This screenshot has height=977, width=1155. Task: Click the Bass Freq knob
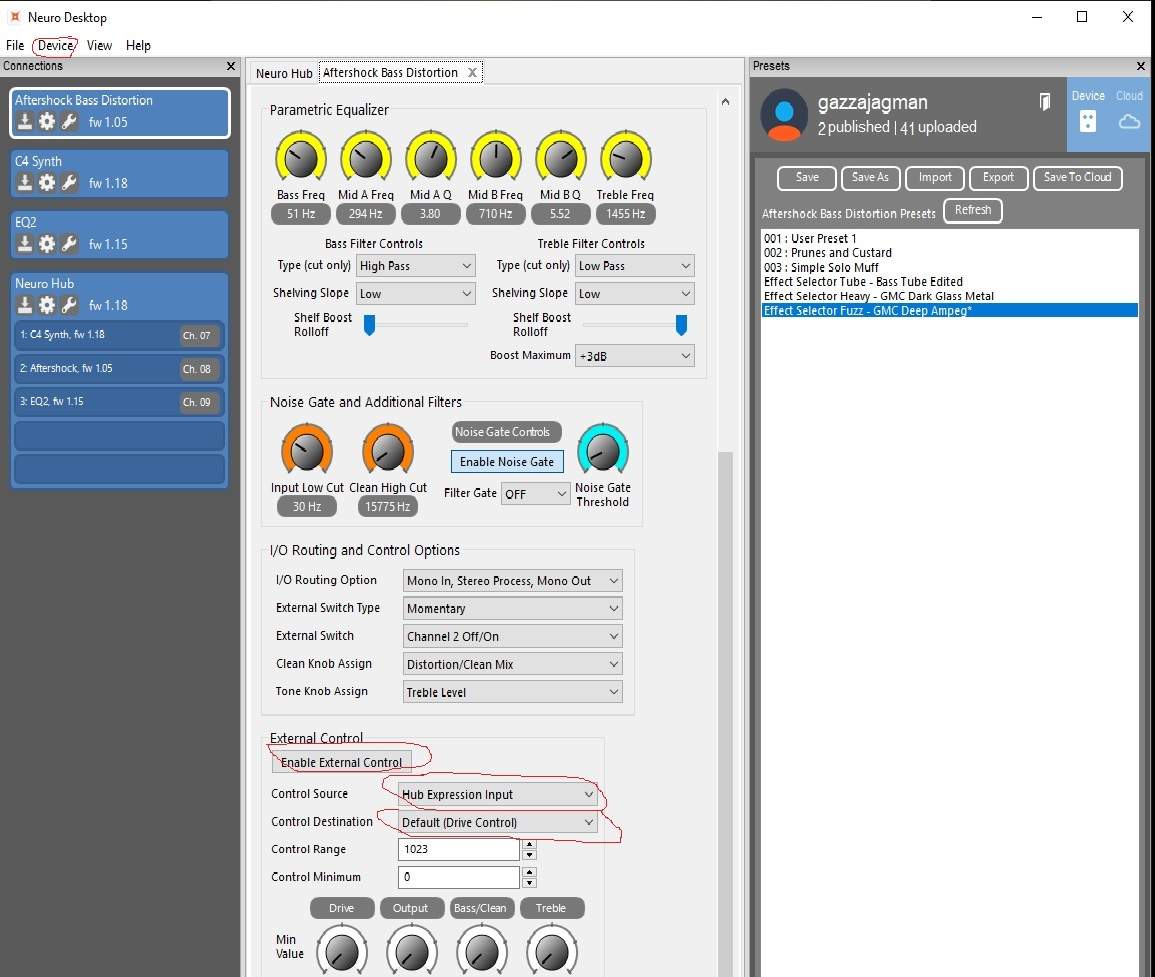coord(301,157)
